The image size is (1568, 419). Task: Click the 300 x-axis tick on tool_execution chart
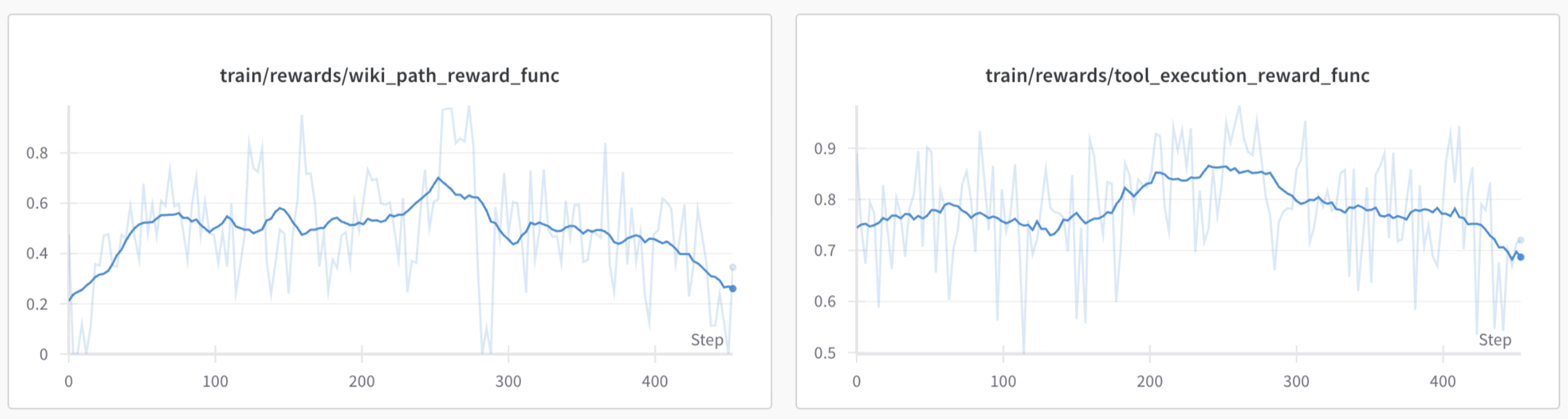[1296, 382]
